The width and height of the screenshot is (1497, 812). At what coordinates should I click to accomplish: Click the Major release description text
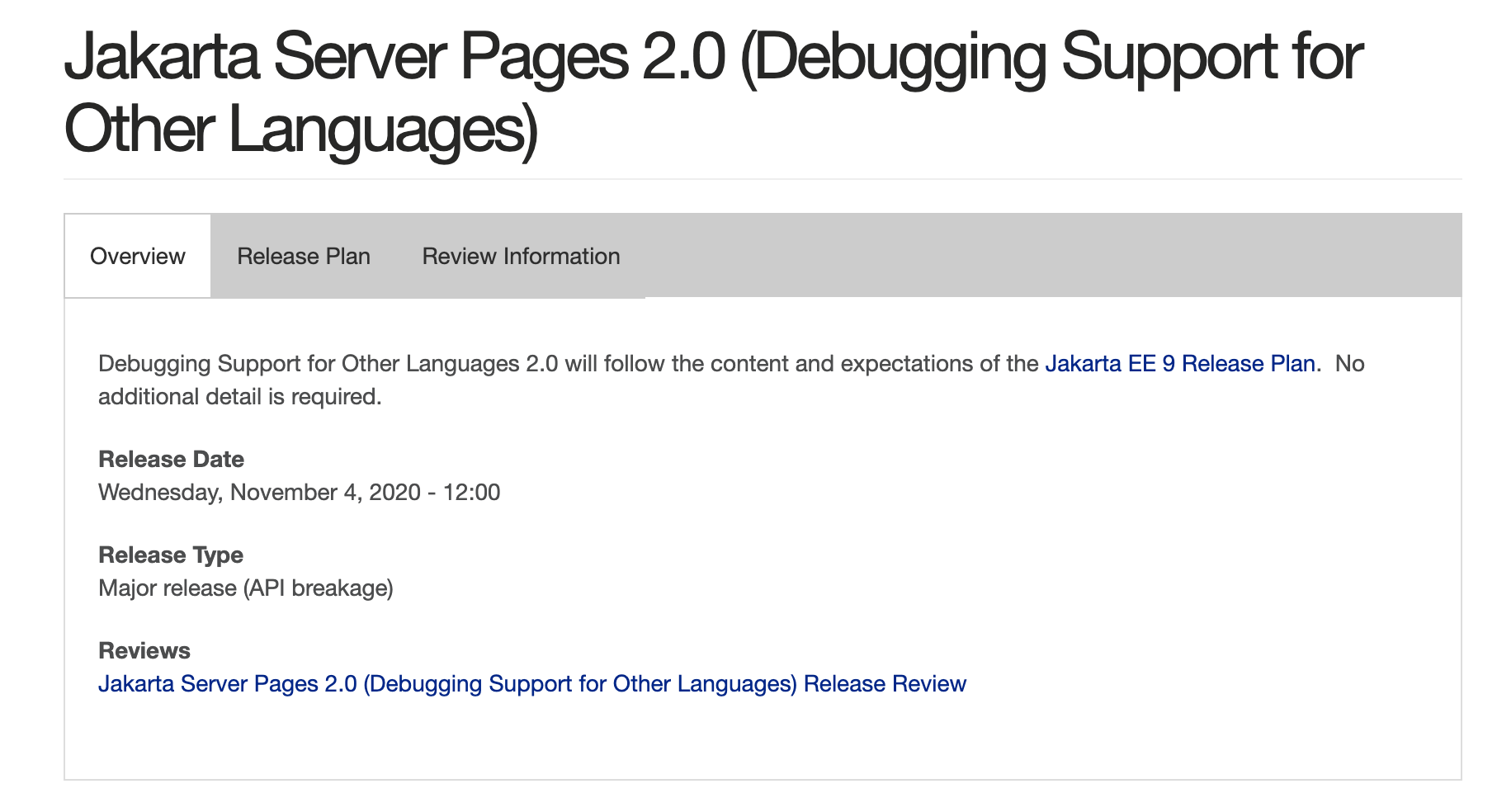pos(246,588)
